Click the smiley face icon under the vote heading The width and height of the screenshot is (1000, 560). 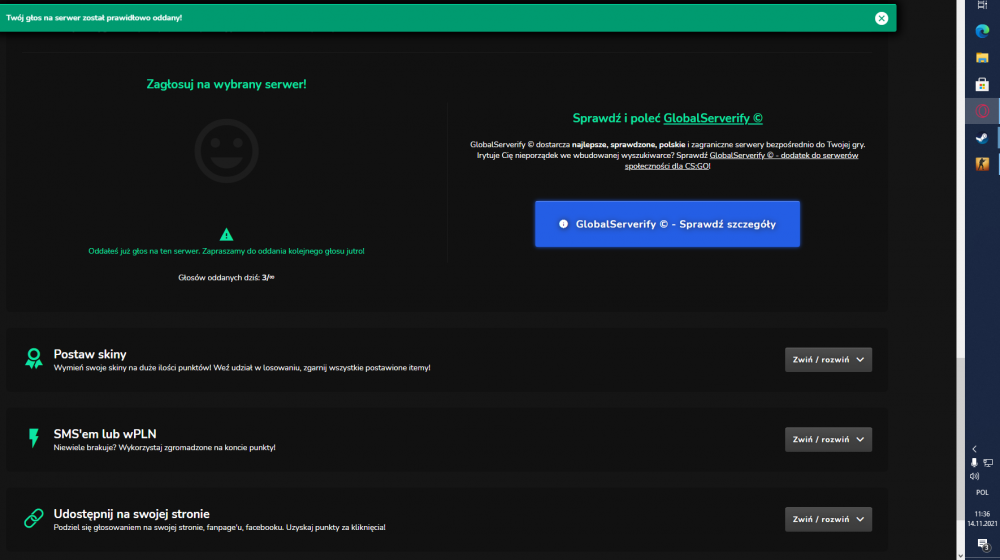226,151
